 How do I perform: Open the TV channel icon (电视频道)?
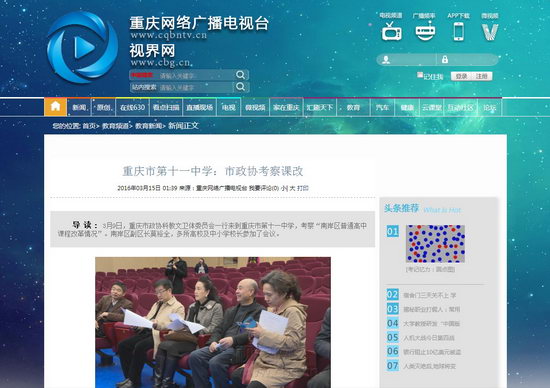[x=391, y=31]
